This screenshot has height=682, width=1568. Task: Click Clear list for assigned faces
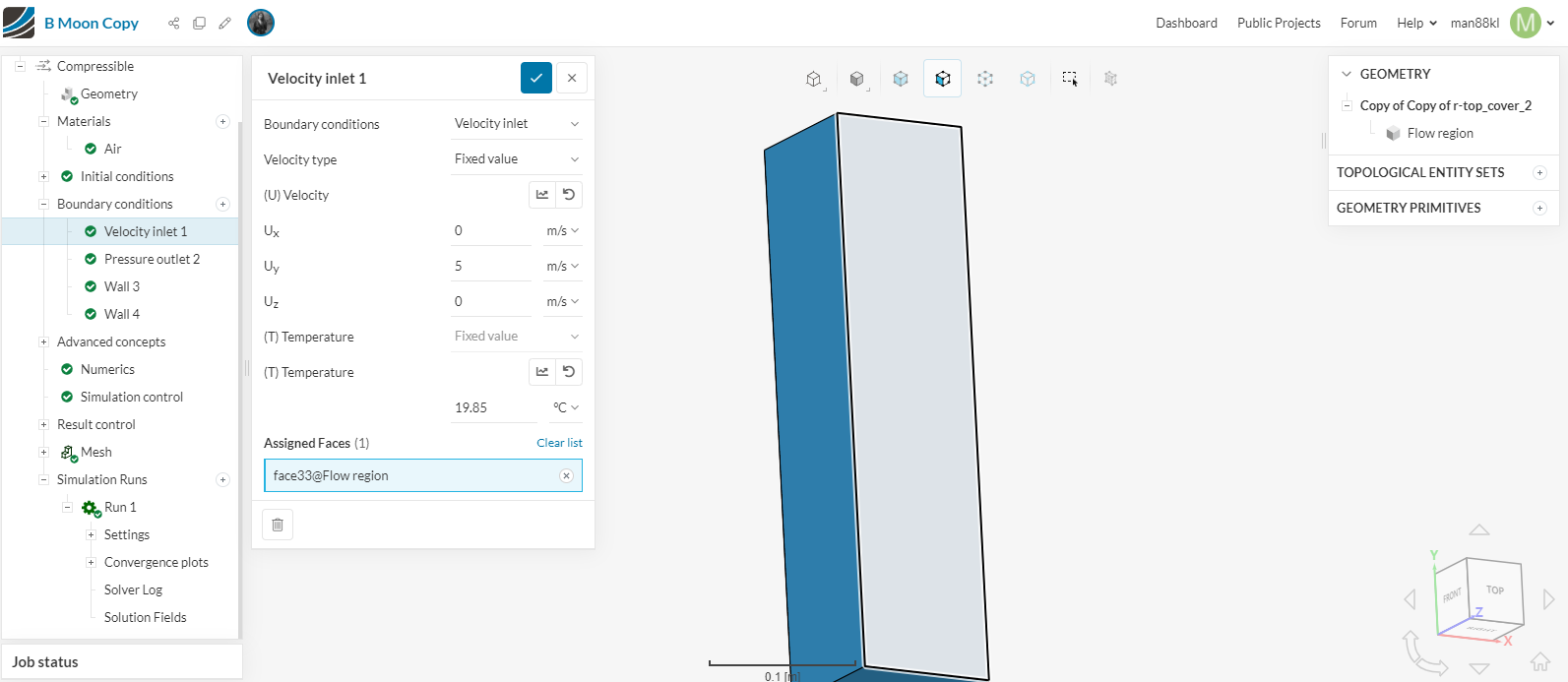(x=559, y=443)
